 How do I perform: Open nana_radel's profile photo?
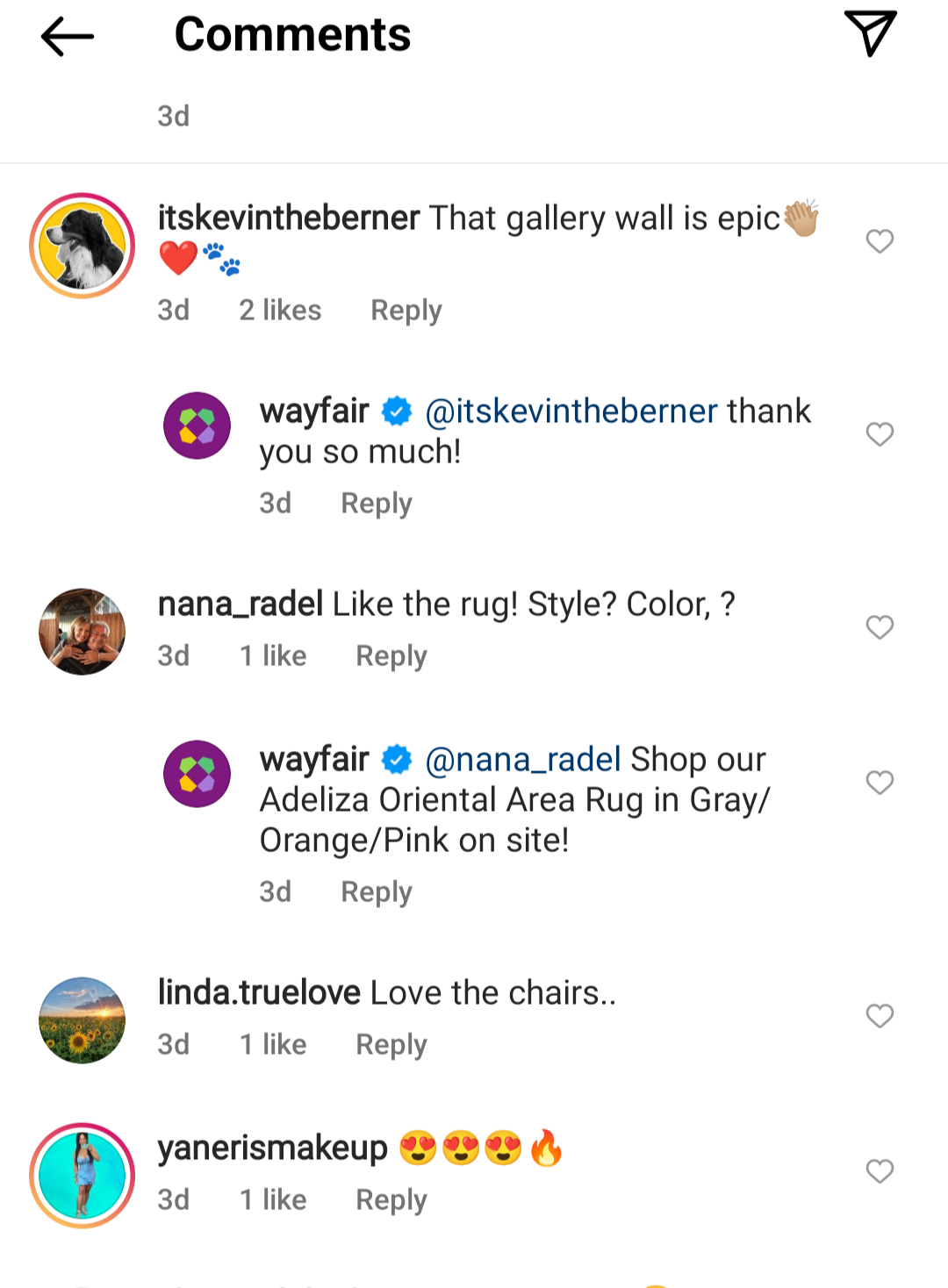[x=82, y=632]
